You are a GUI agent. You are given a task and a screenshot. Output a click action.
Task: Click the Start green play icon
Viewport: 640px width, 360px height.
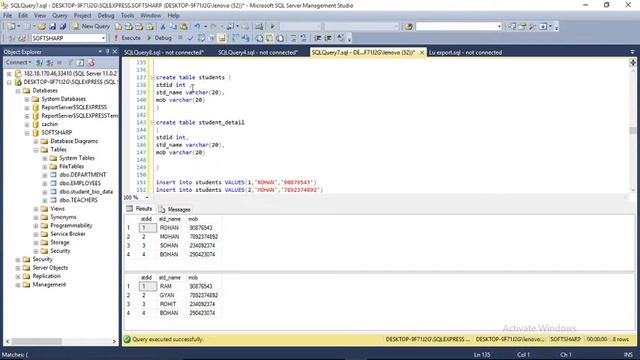click(x=272, y=27)
